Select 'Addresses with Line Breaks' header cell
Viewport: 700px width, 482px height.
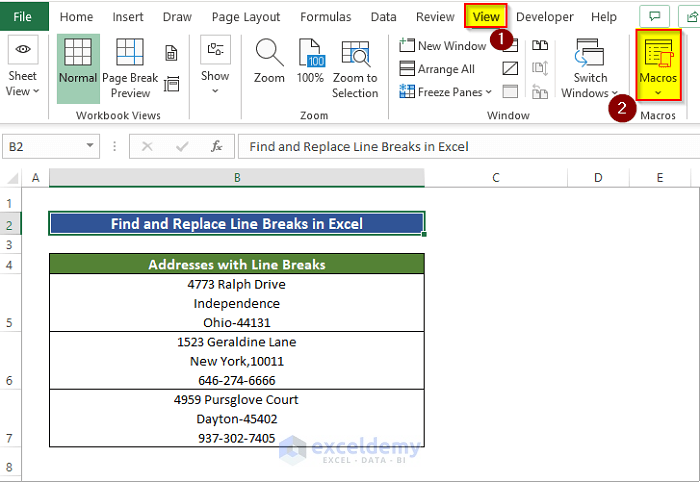pyautogui.click(x=237, y=264)
